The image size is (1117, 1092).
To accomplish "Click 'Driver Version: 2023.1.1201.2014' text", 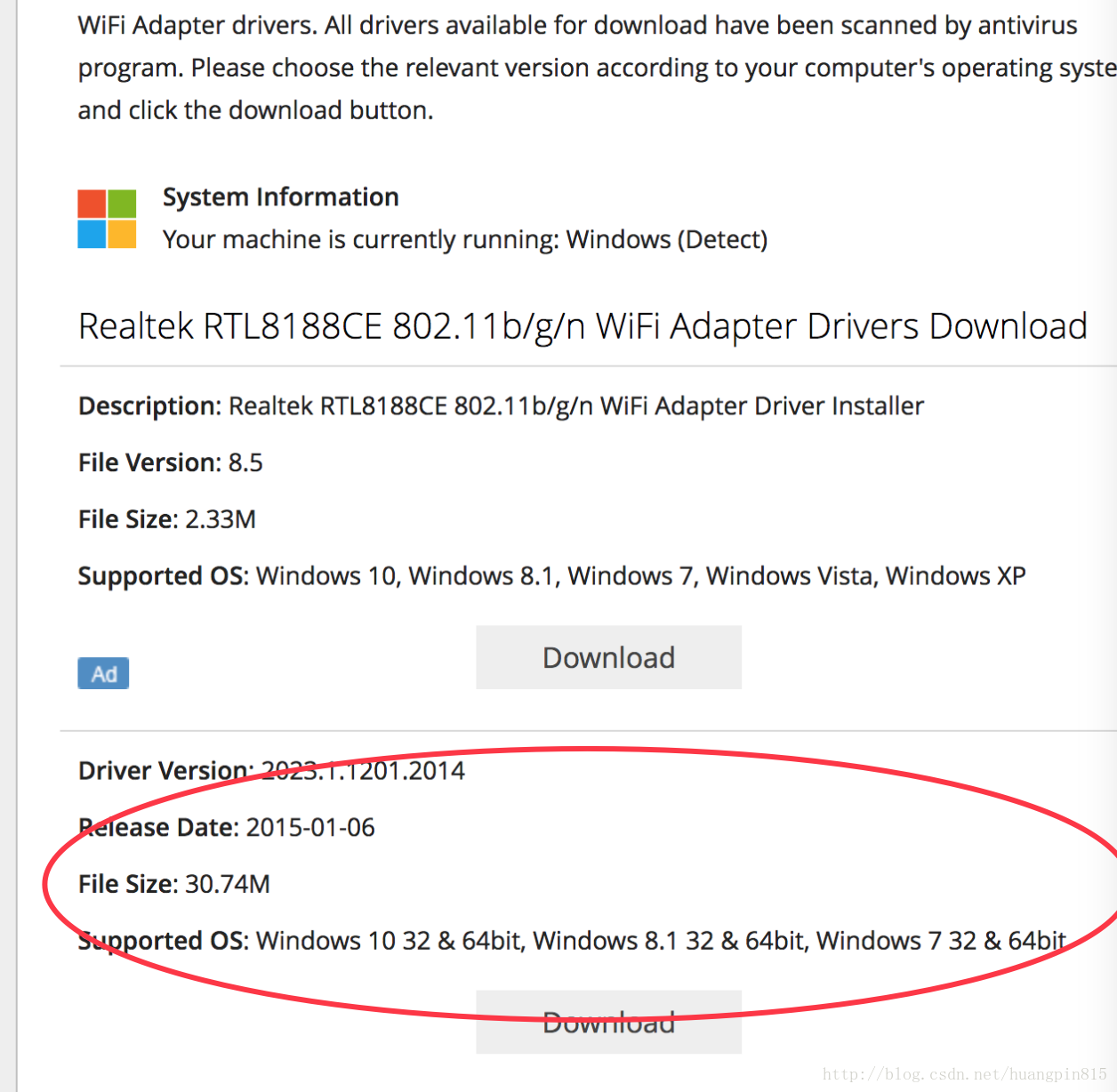I will tap(271, 770).
